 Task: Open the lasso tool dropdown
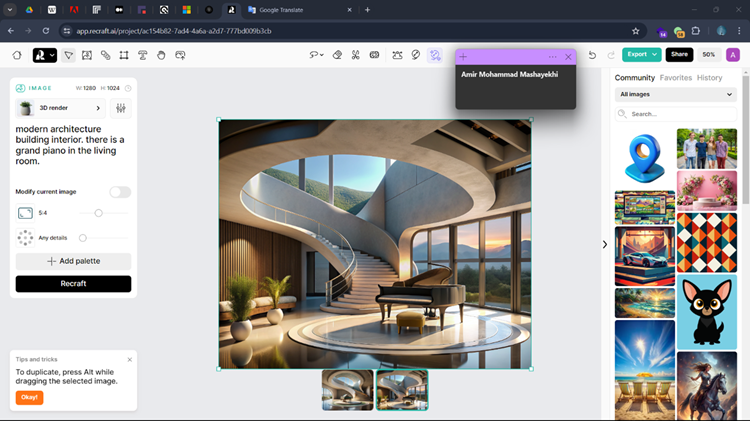click(x=316, y=55)
